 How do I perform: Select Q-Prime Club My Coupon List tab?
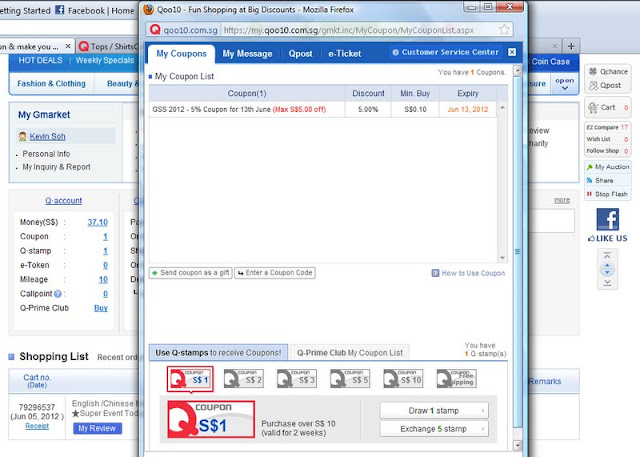350,353
